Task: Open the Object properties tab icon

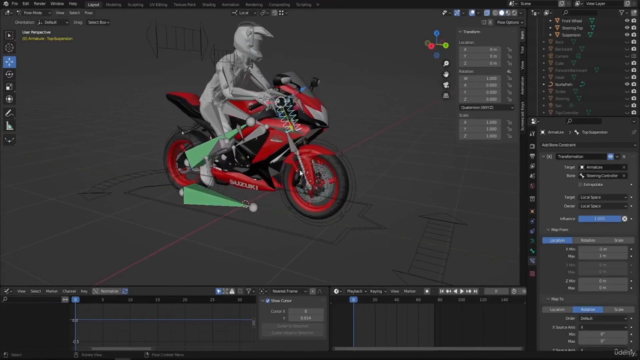Action: [x=532, y=211]
